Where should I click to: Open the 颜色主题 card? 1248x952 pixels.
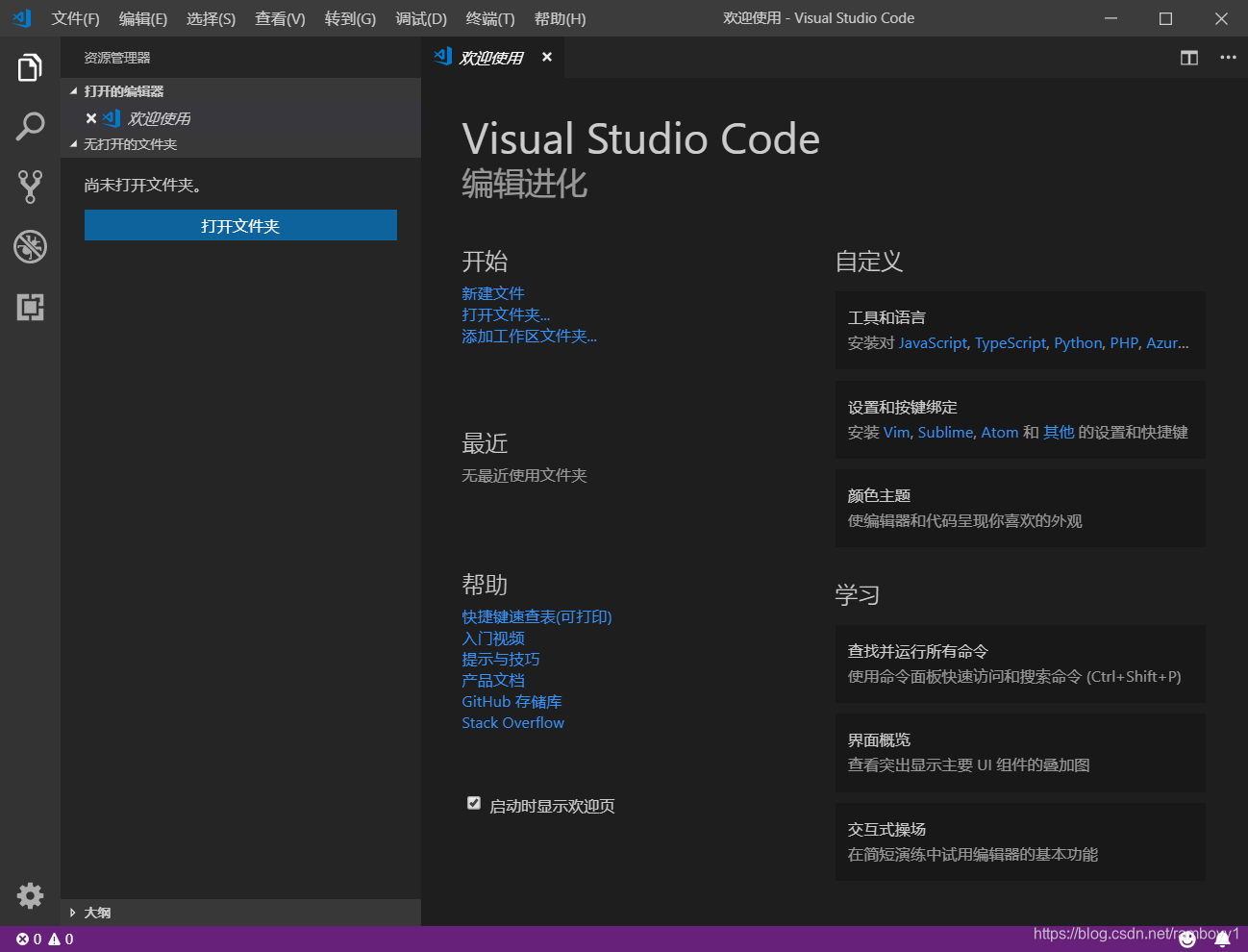tap(1020, 508)
